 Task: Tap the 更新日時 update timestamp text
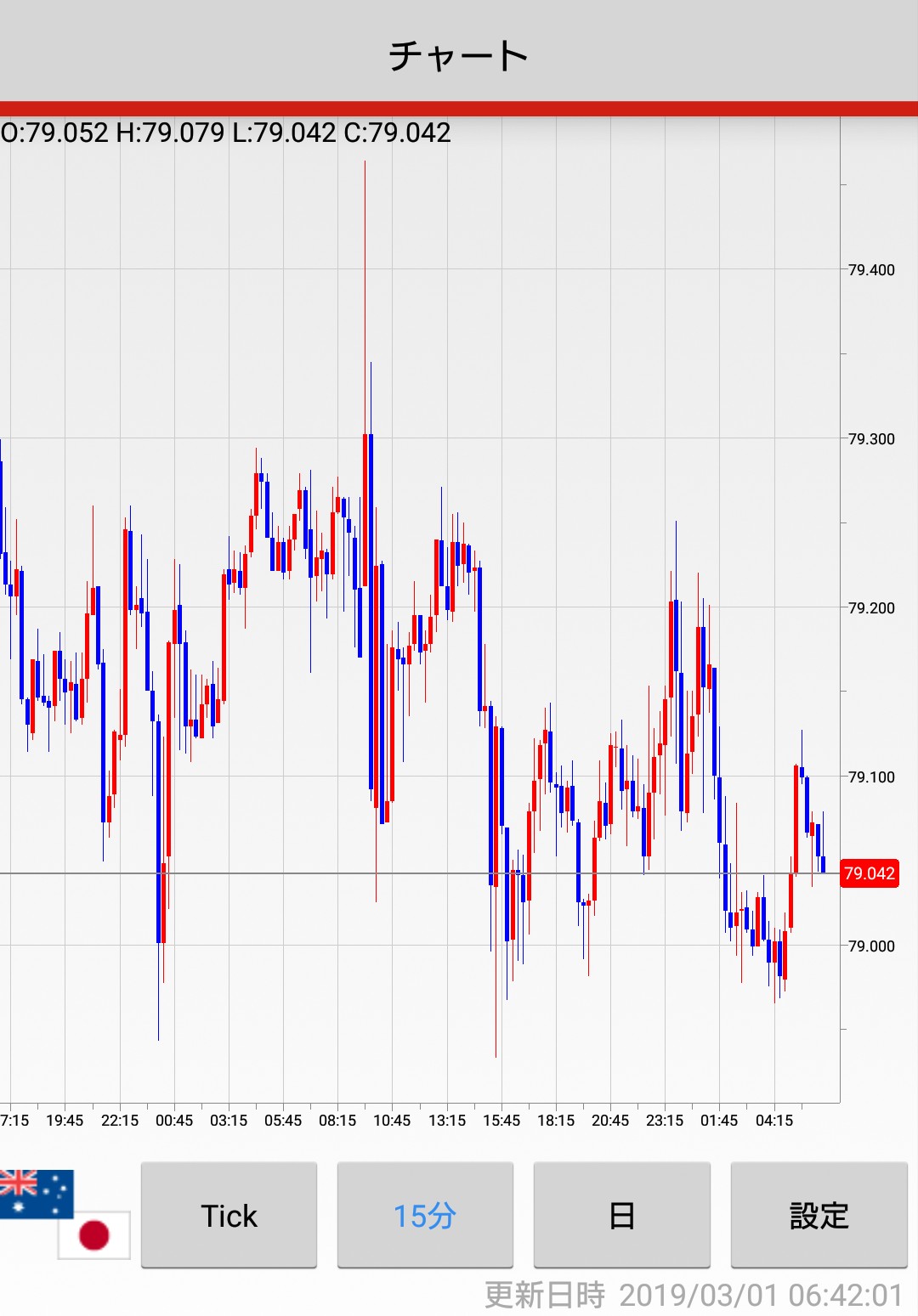point(693,1296)
